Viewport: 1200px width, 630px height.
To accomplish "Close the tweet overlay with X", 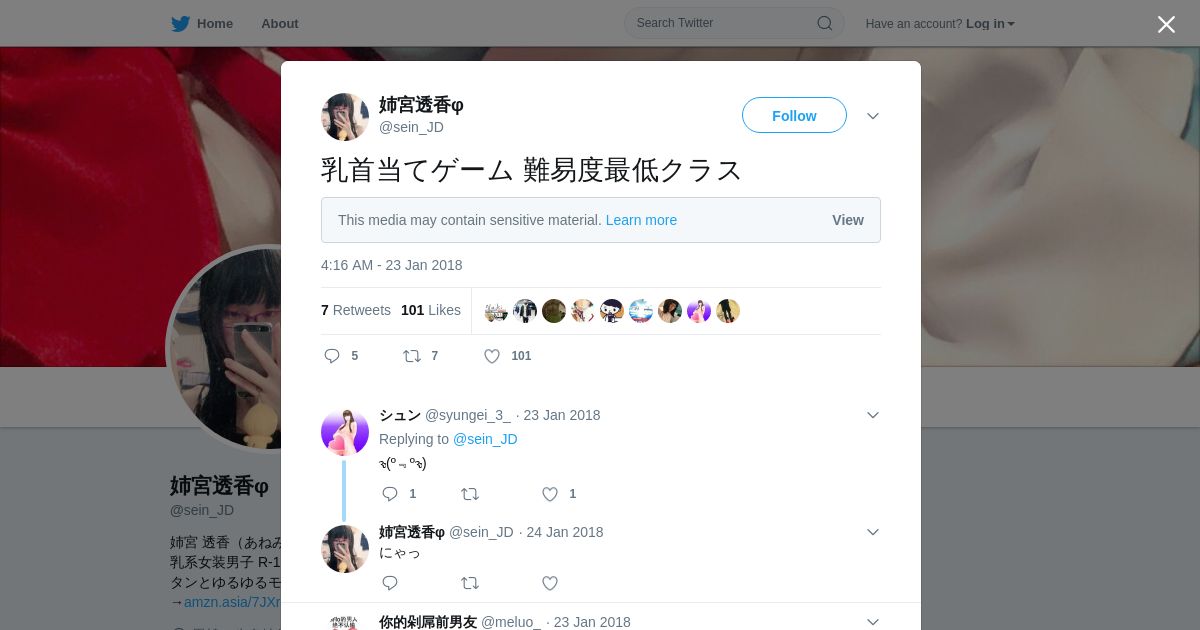I will click(1166, 24).
